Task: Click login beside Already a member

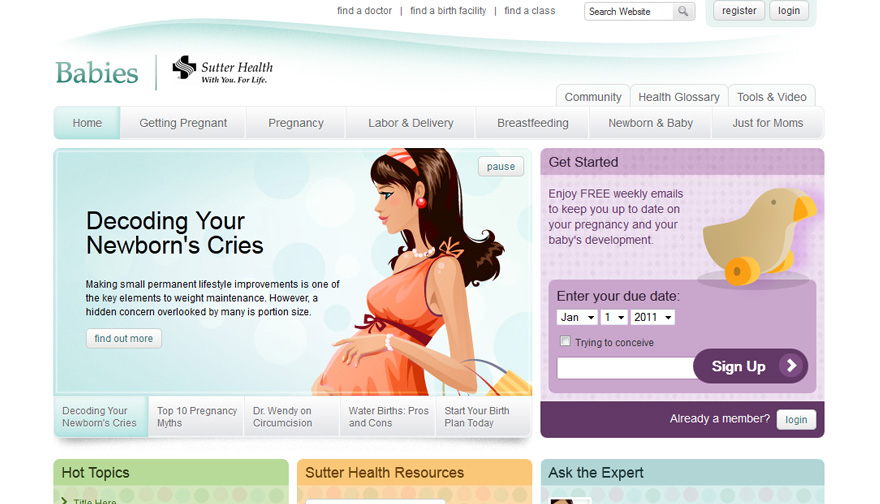Action: pyautogui.click(x=796, y=419)
